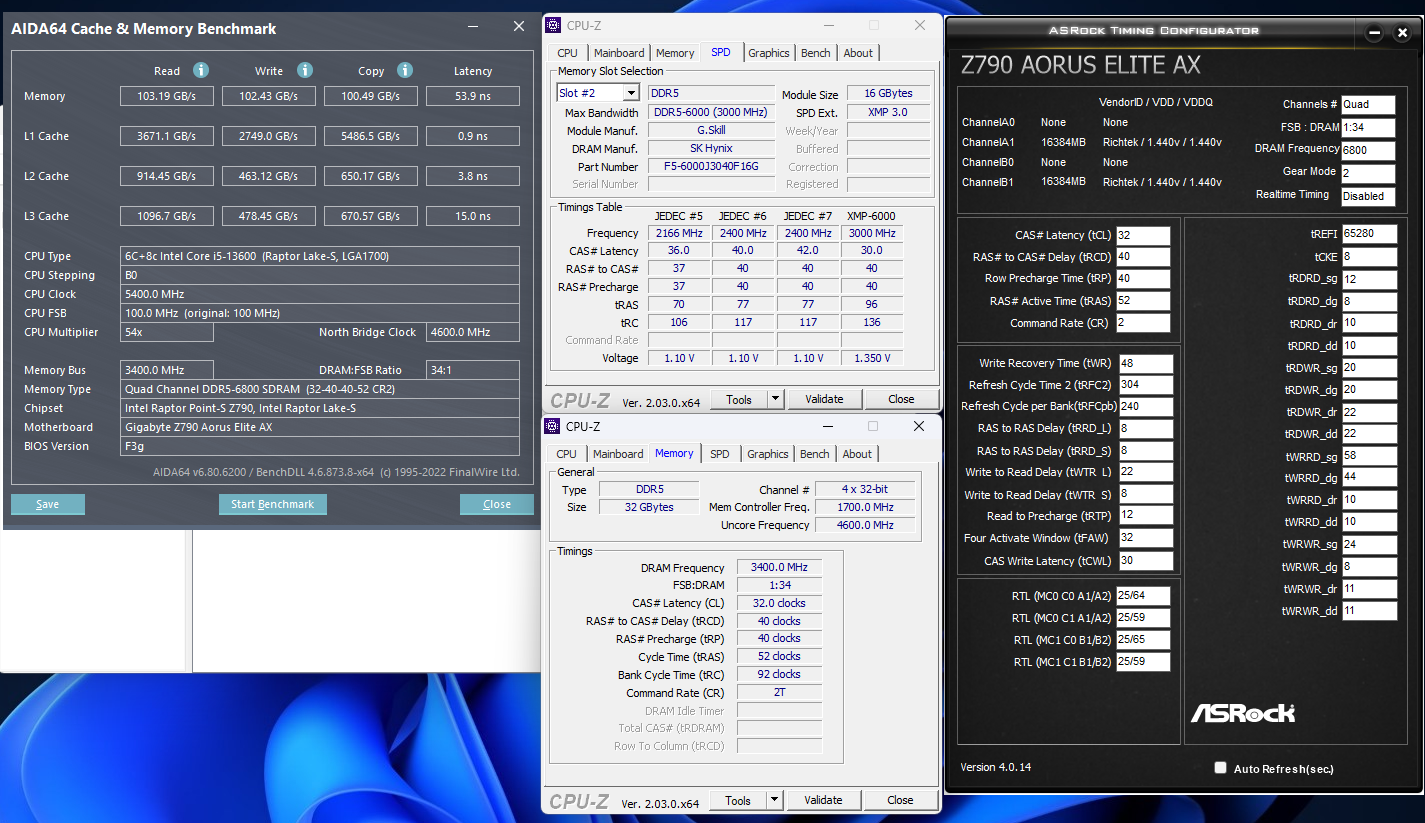Image resolution: width=1425 pixels, height=823 pixels.
Task: Select the Row Precharge Time (tRP) field
Action: click(x=1143, y=279)
